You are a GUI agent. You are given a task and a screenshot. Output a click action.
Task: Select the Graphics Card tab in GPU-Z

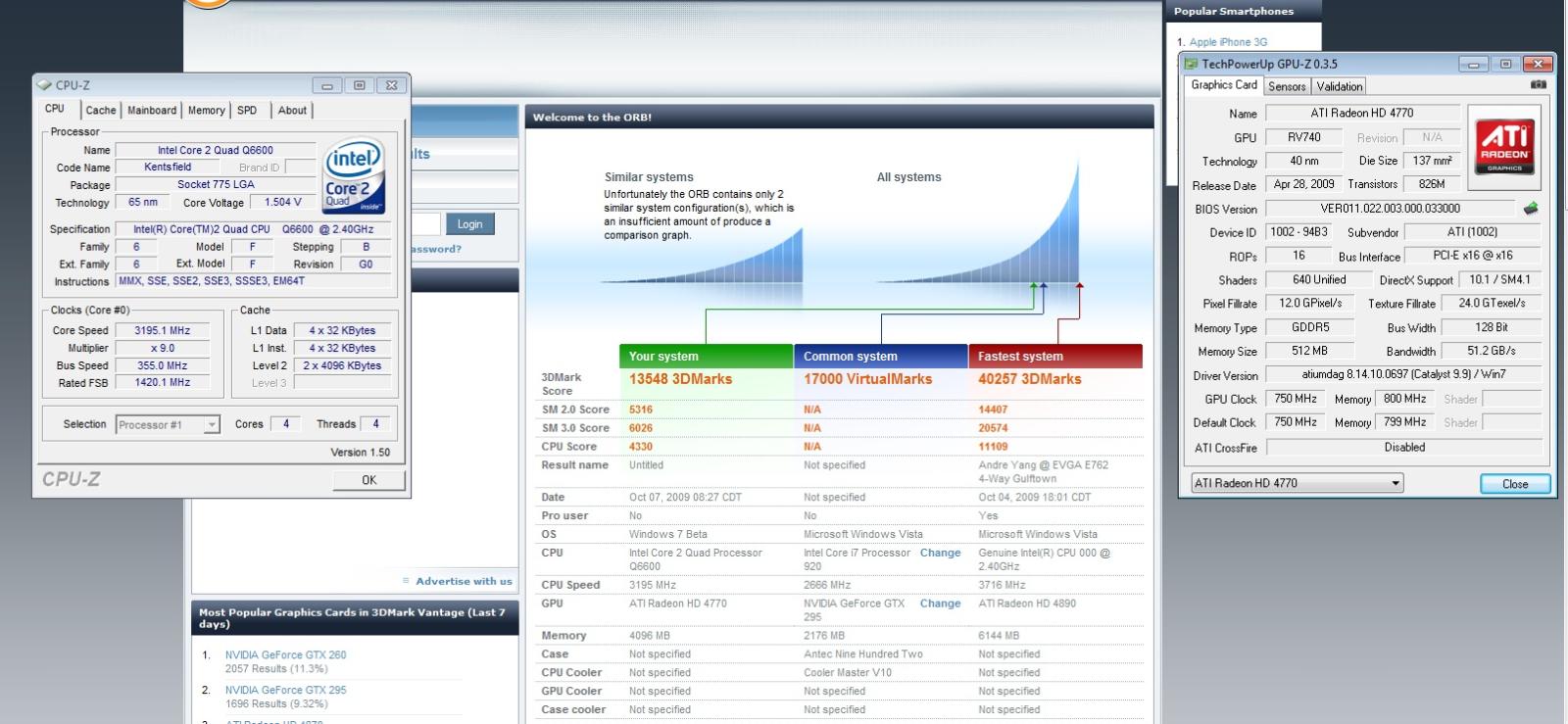click(x=1223, y=85)
